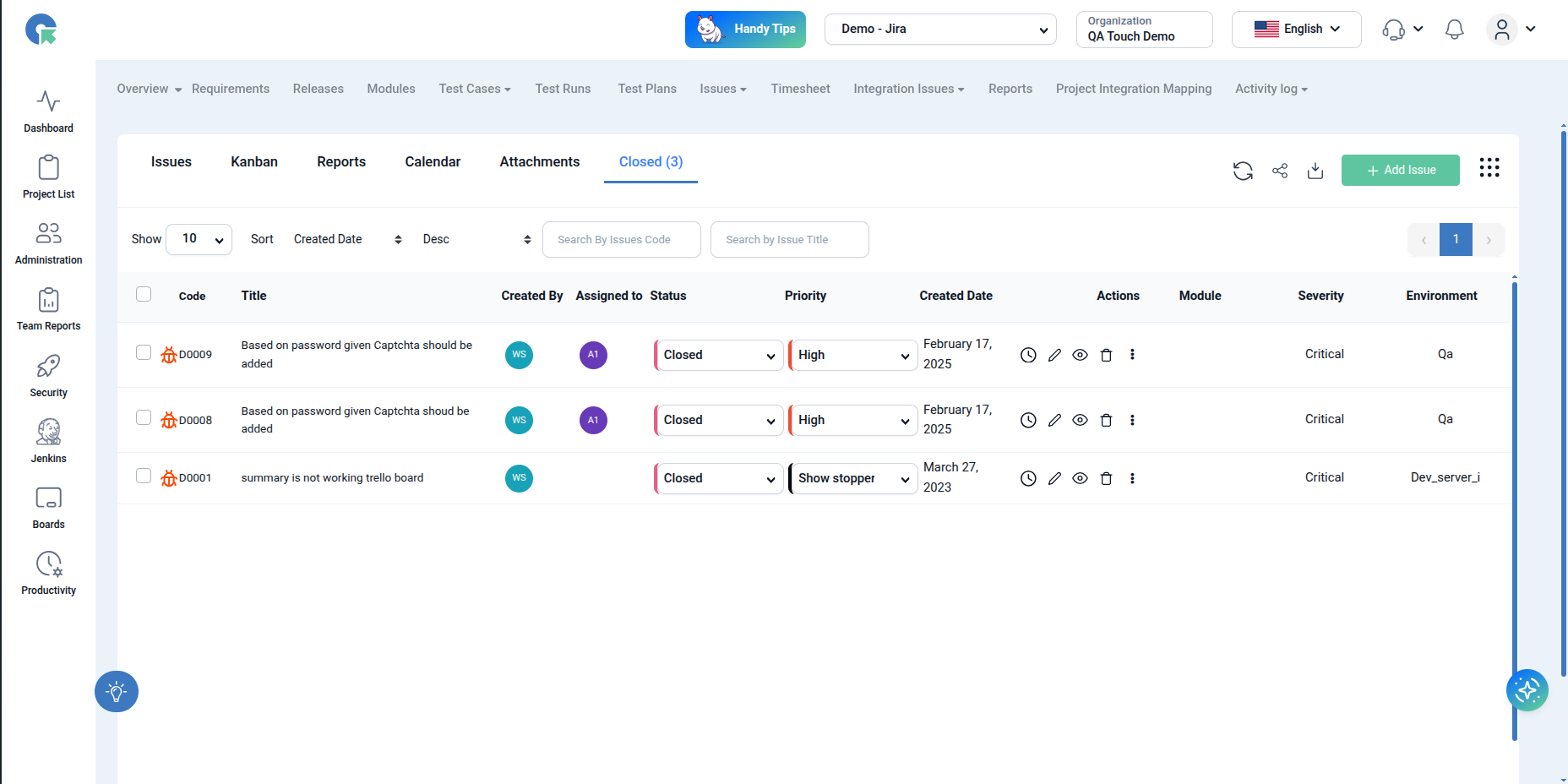1568x784 pixels.
Task: Click the Search By Issues Code field
Action: [621, 240]
